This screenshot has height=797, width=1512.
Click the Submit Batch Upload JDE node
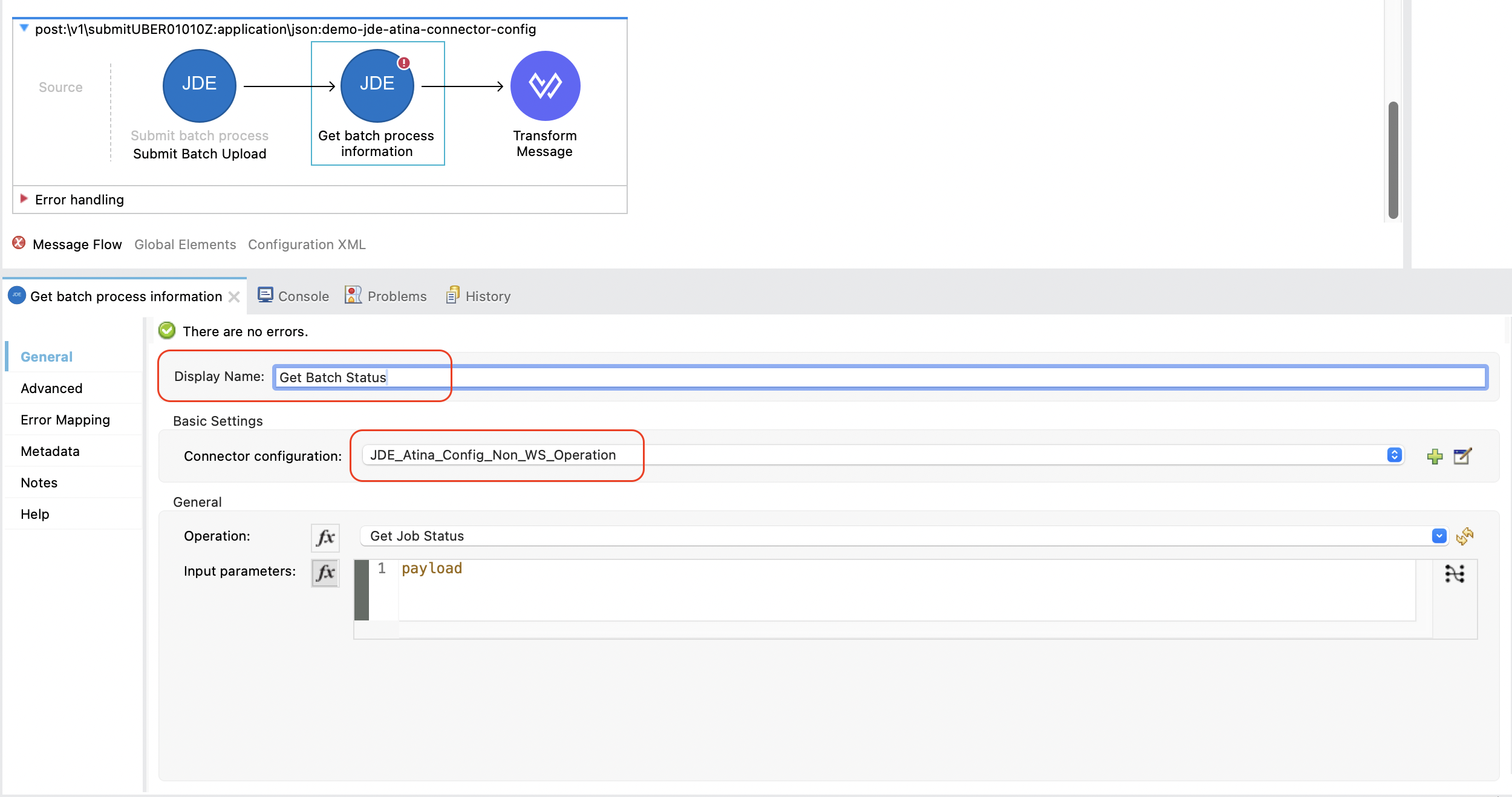tap(199, 86)
